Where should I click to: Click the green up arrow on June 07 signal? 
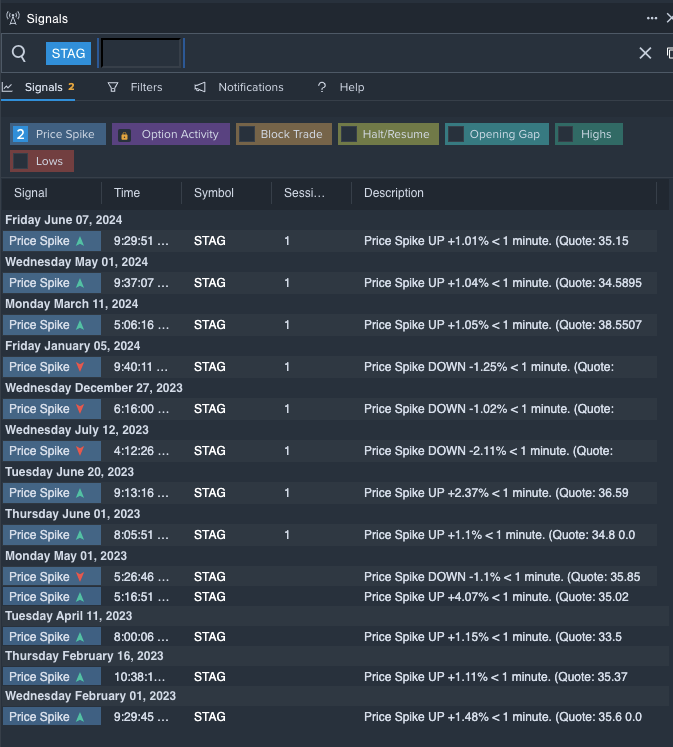[x=80, y=241]
